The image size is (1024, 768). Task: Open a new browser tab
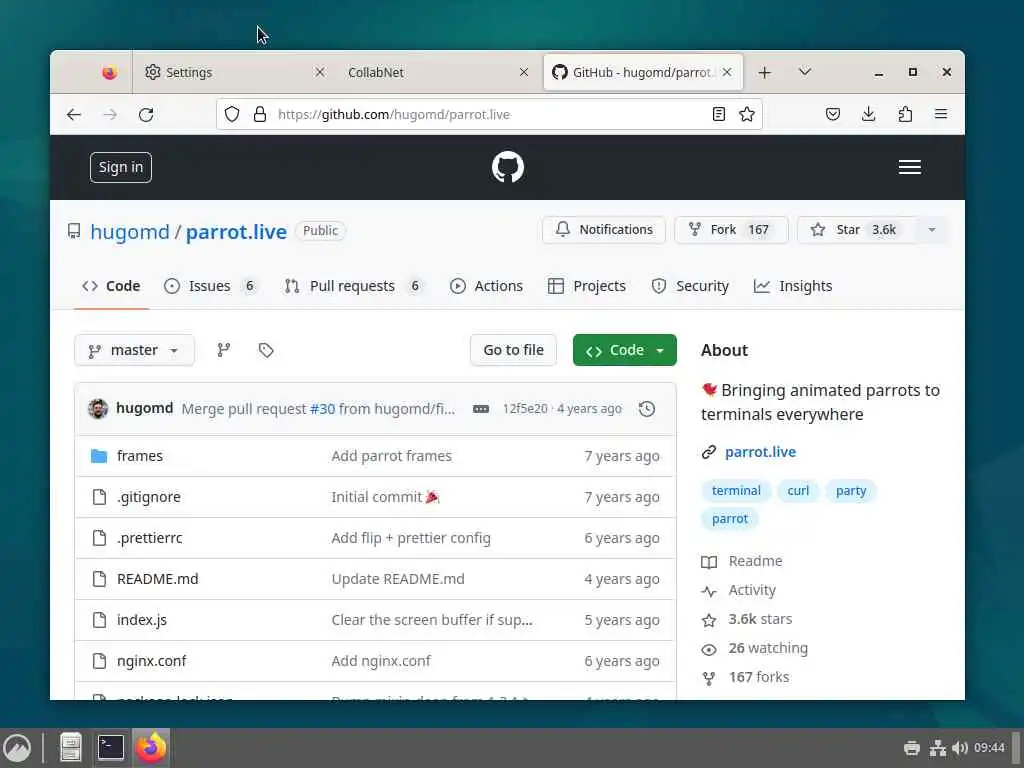pos(765,72)
